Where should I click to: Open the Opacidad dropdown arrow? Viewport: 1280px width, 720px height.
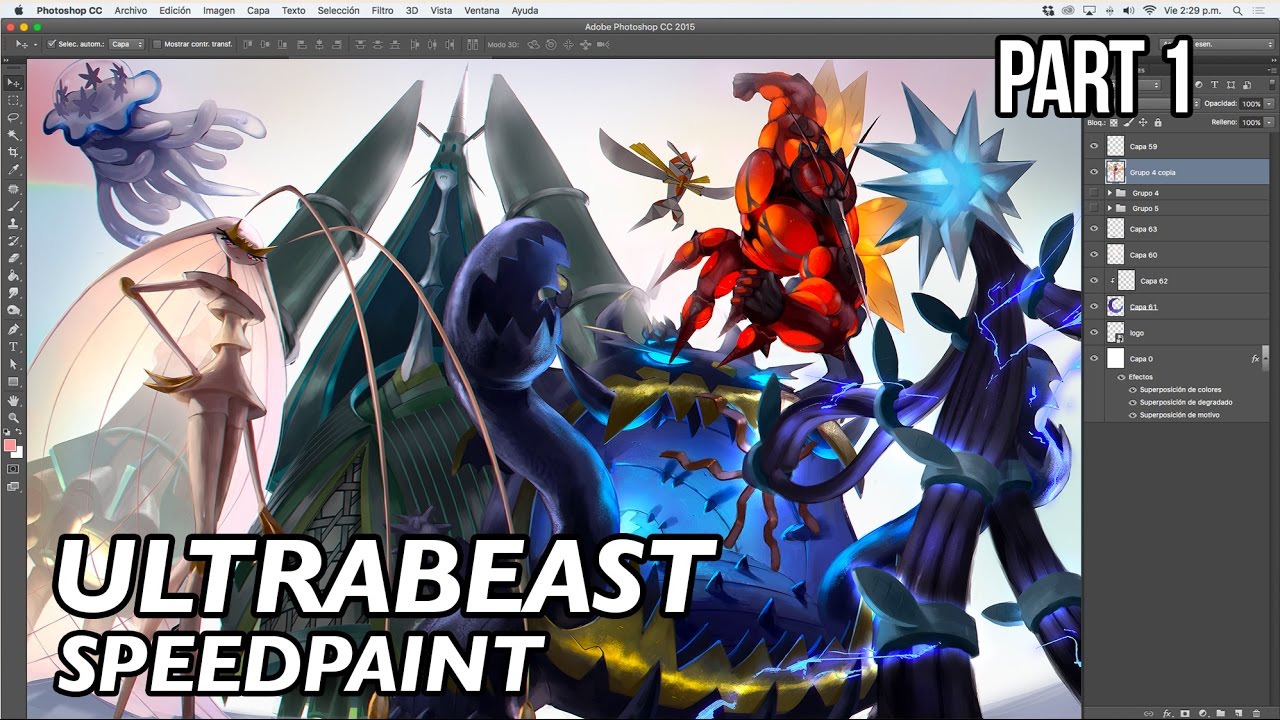tap(1269, 104)
